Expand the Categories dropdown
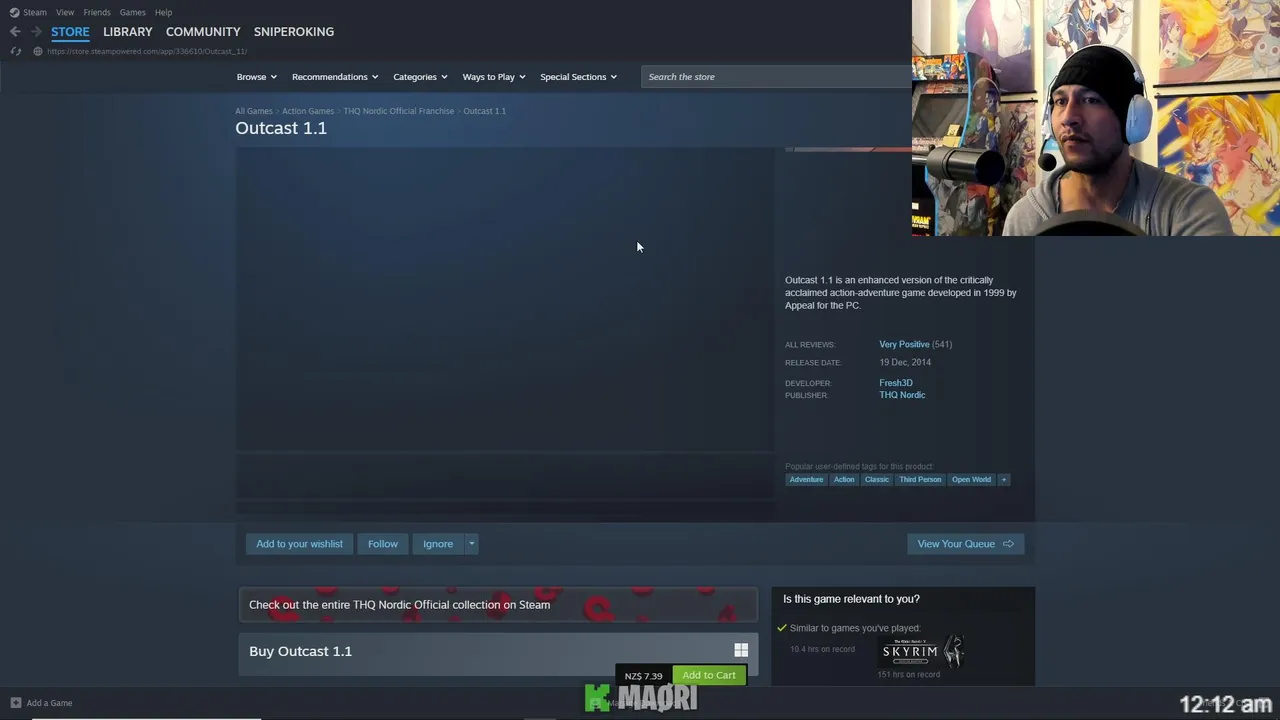1280x720 pixels. pyautogui.click(x=420, y=77)
